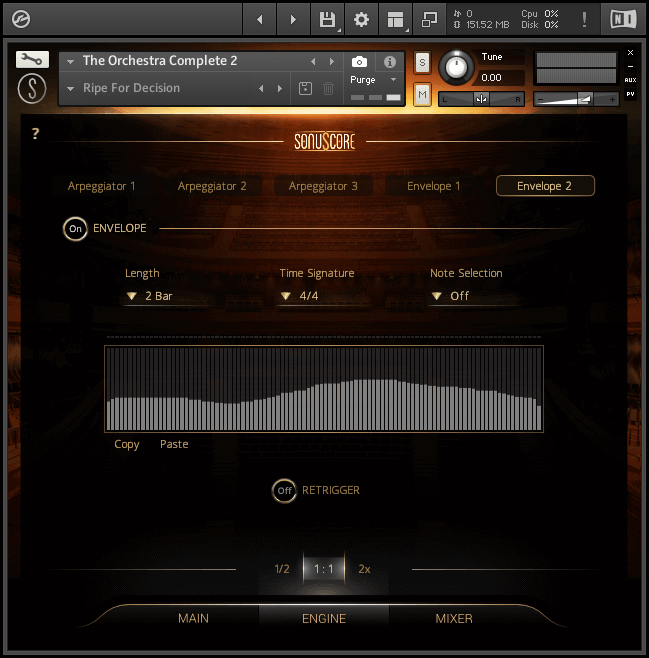Image resolution: width=649 pixels, height=658 pixels.
Task: Click the pan center marker icon
Action: coord(482,99)
